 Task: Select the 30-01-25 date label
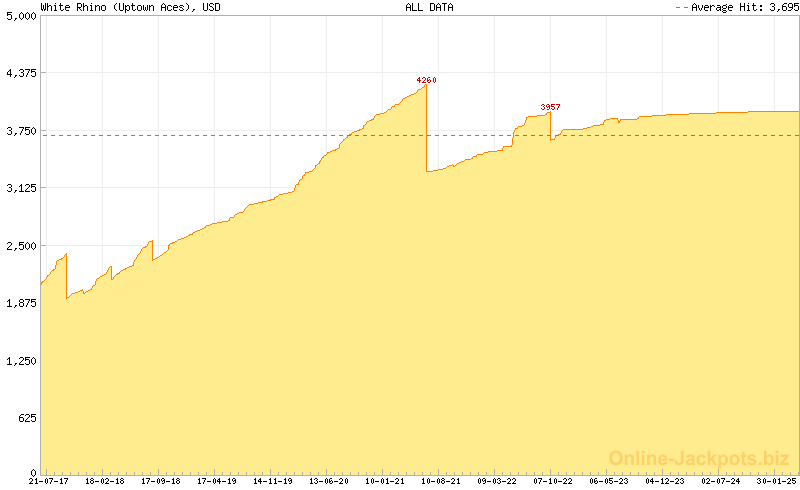point(776,481)
